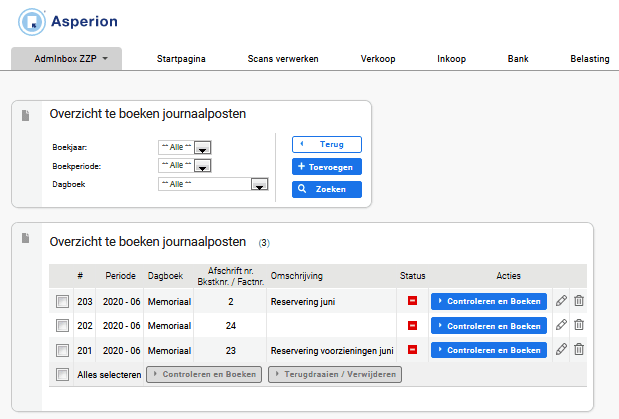Click red status icon for Reservering juni
This screenshot has height=419, width=619.
click(x=413, y=301)
